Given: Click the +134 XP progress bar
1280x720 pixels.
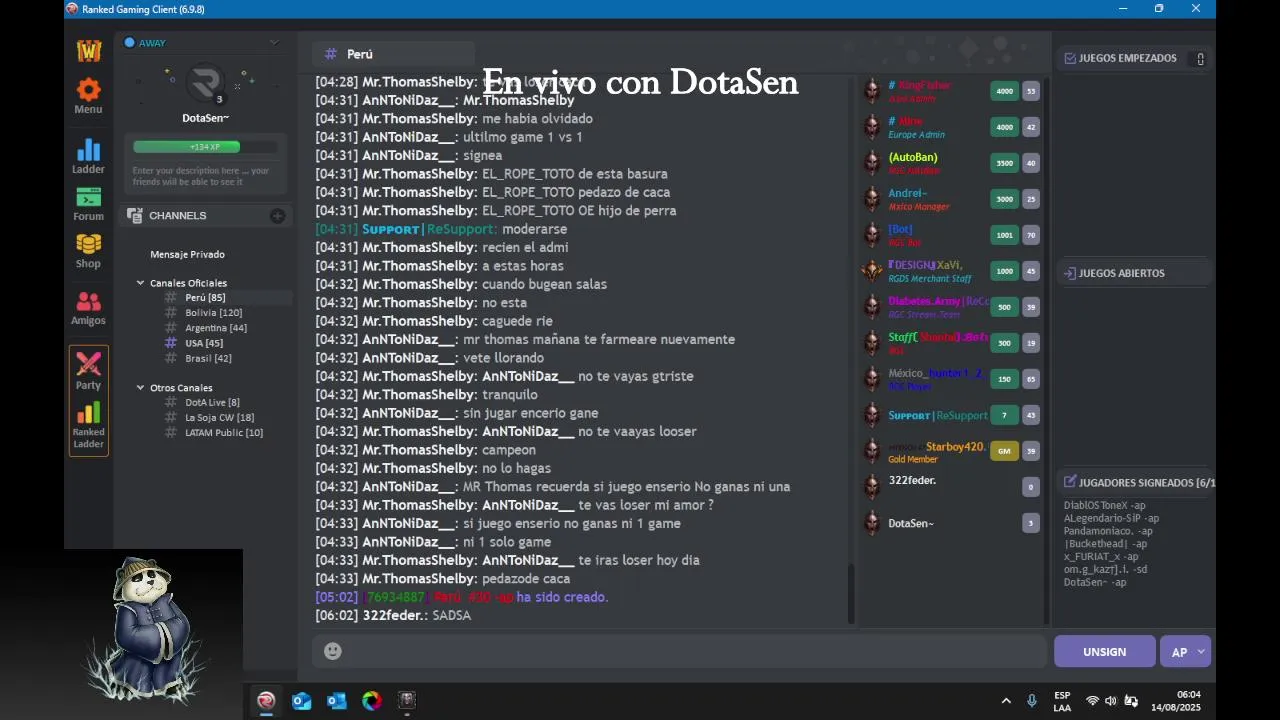Looking at the screenshot, I should click(x=205, y=147).
